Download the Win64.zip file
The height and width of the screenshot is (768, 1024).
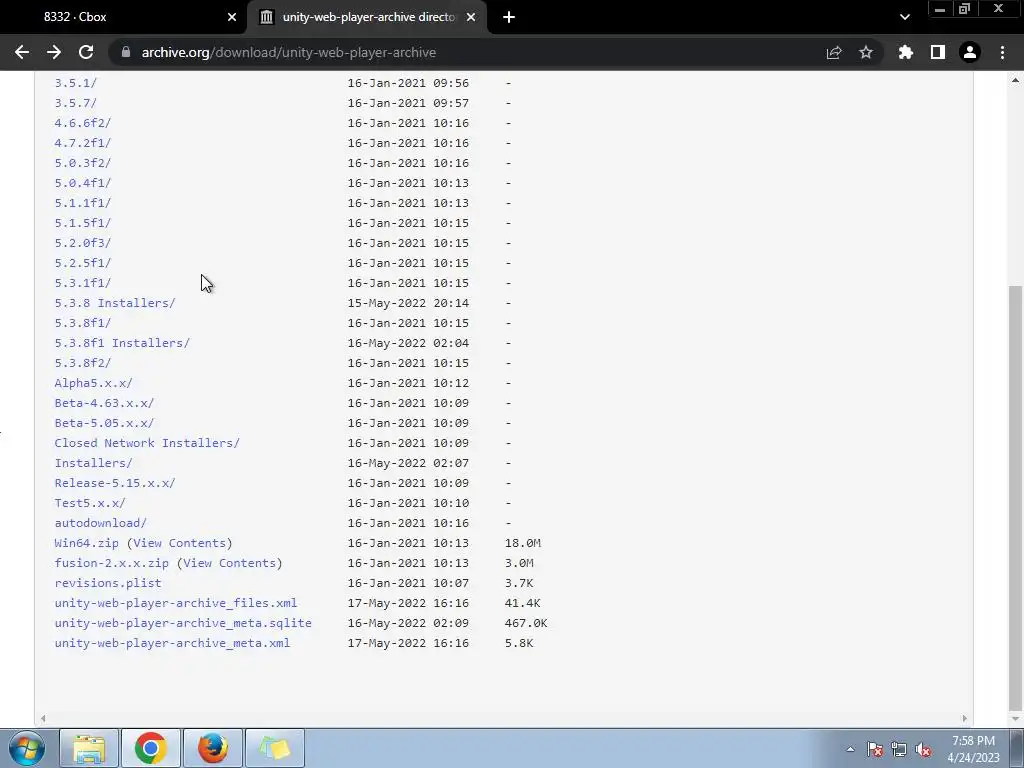pyautogui.click(x=87, y=543)
